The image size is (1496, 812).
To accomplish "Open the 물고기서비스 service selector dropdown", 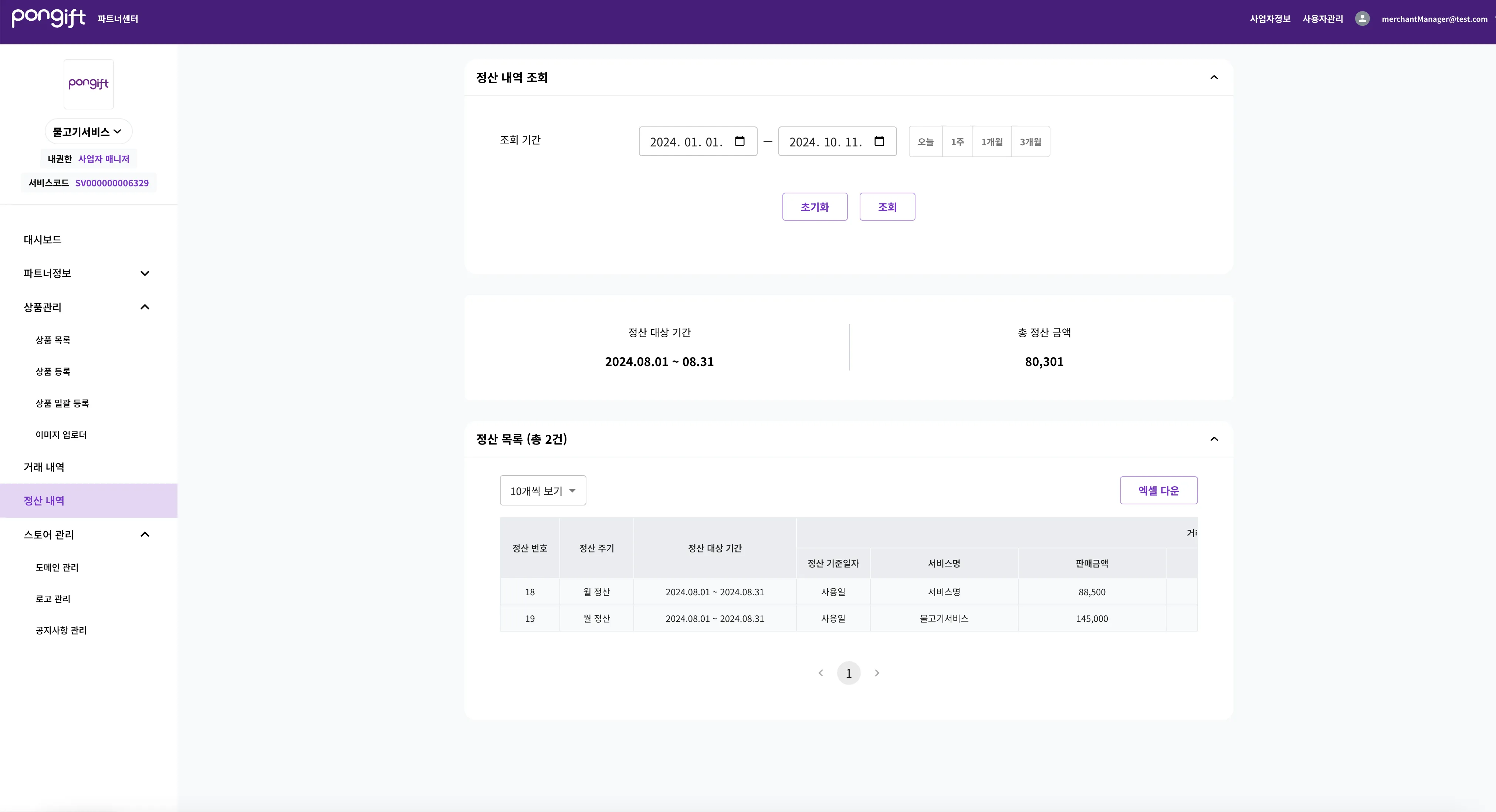I will pos(88,132).
